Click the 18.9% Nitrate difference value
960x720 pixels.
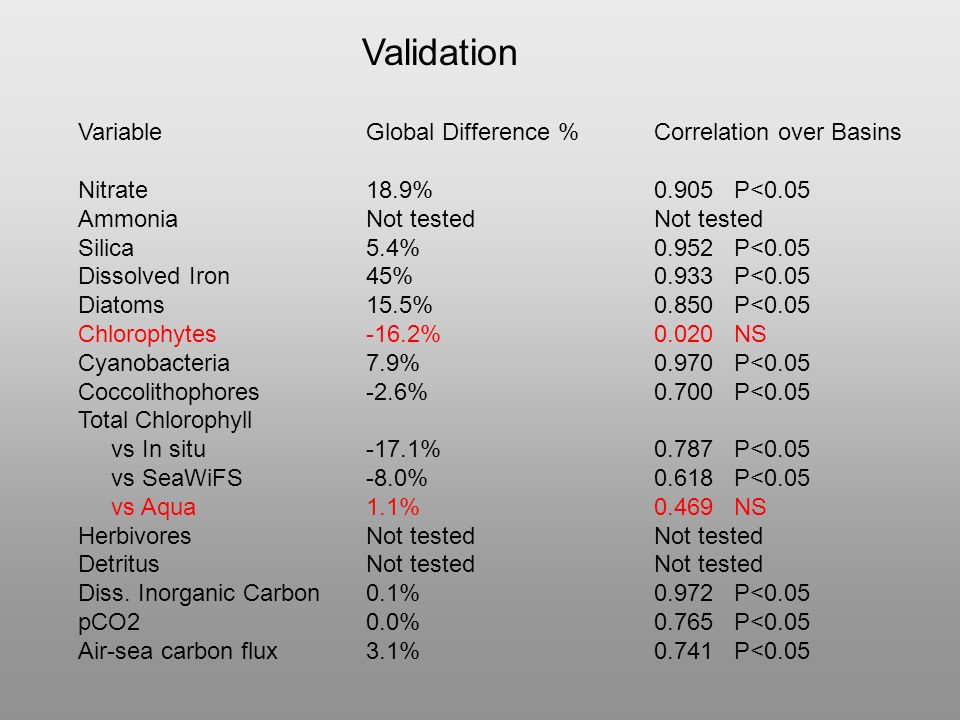click(x=399, y=190)
